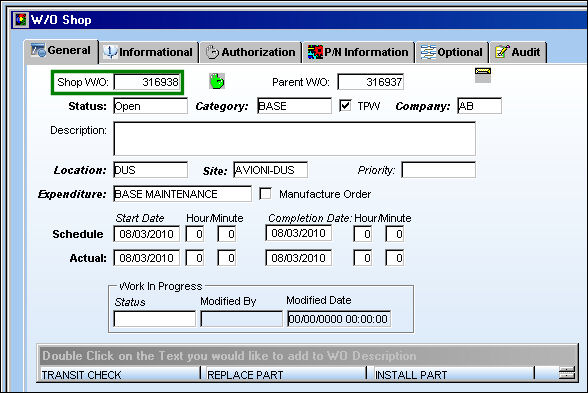
Task: Click the W/O Shop window title icon
Action: point(20,20)
